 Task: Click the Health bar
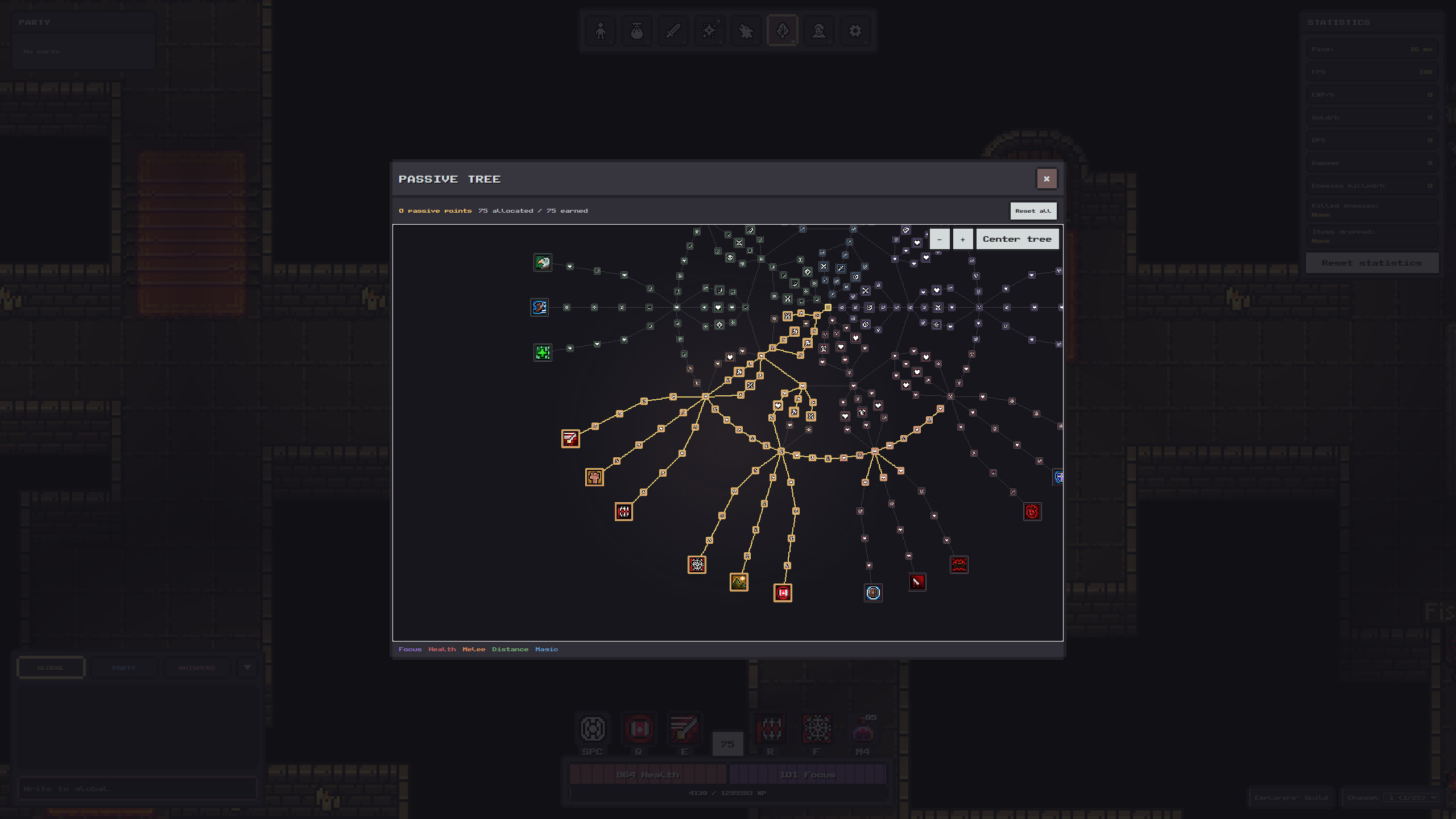[x=648, y=775]
